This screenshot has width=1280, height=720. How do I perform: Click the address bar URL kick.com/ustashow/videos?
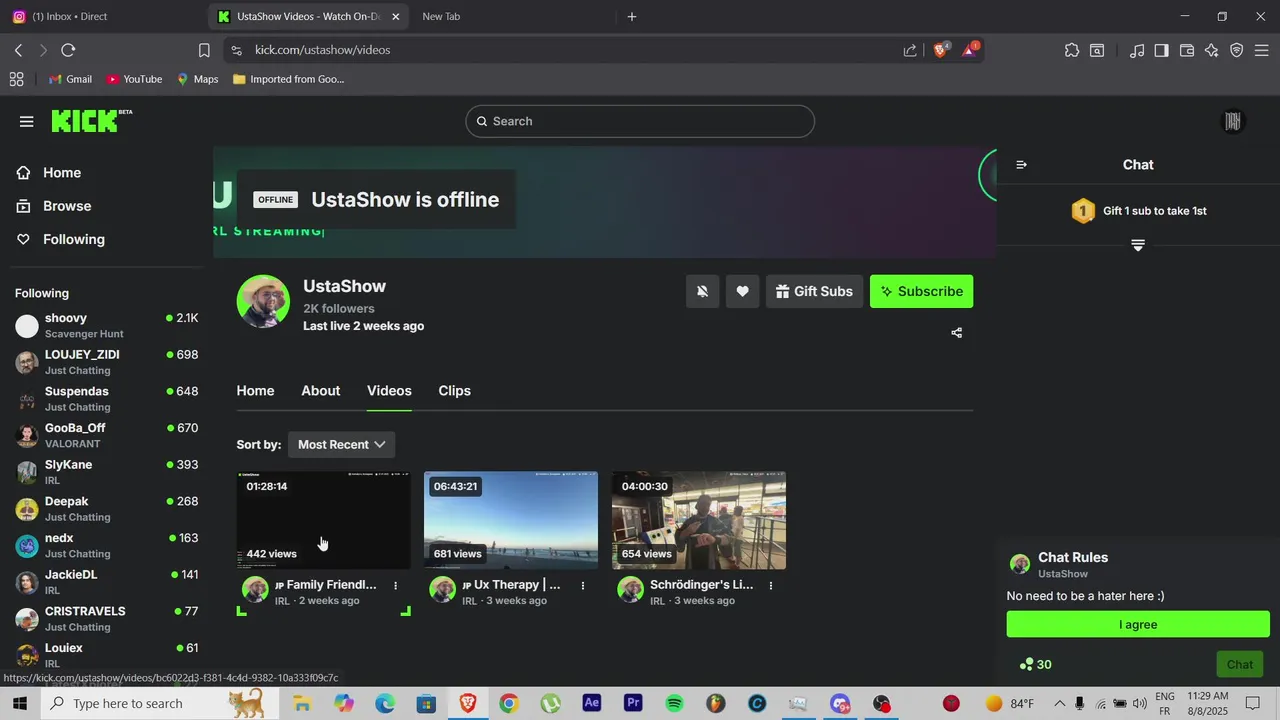click(322, 50)
